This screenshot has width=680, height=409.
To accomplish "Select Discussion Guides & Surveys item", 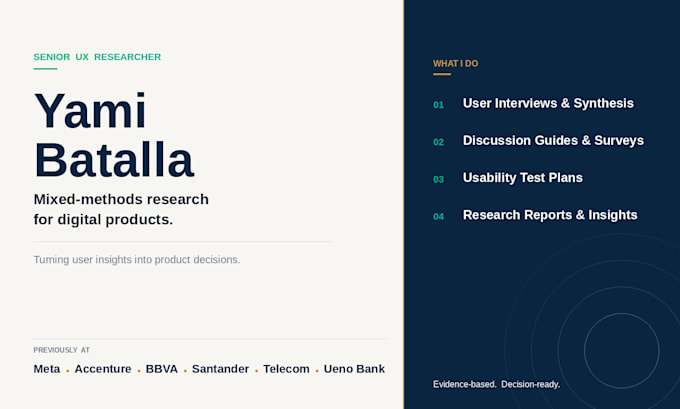I will tap(553, 141).
